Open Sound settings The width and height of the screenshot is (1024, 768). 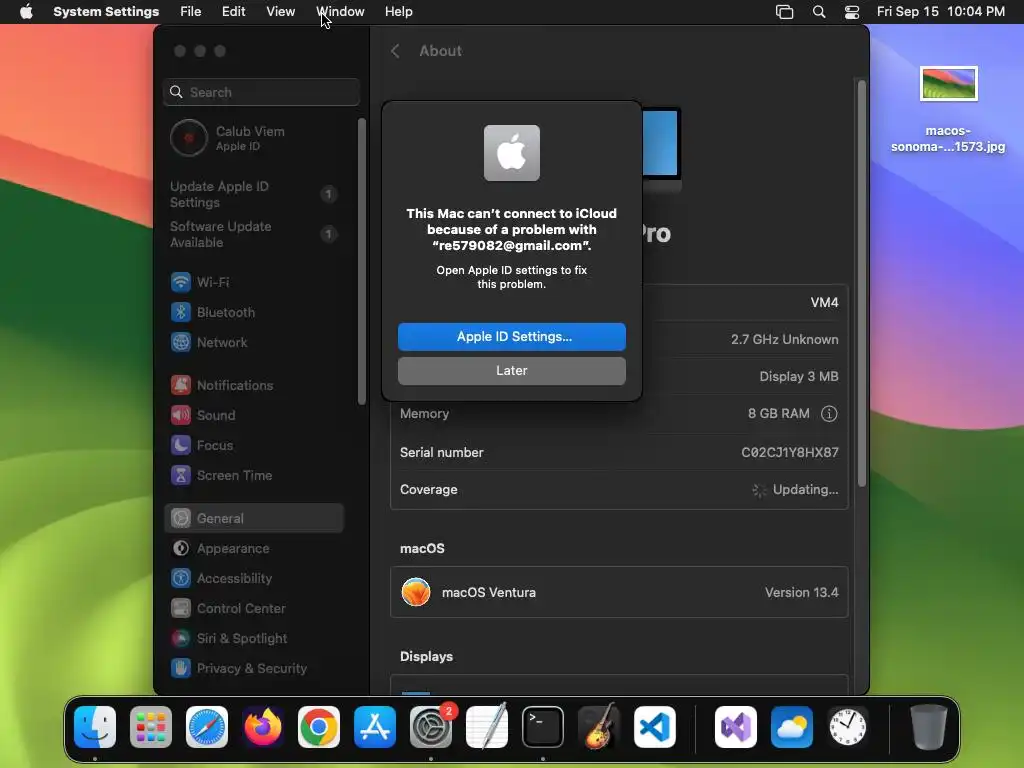255,415
